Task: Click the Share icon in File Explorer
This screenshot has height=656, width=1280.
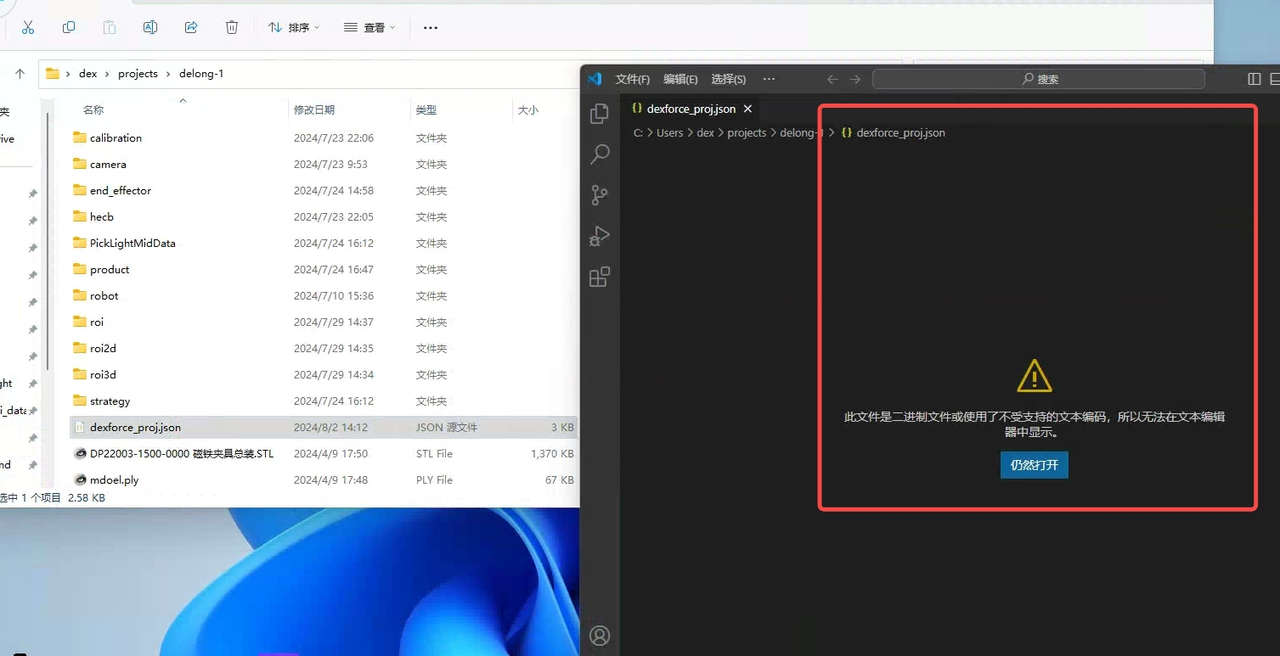Action: point(191,27)
